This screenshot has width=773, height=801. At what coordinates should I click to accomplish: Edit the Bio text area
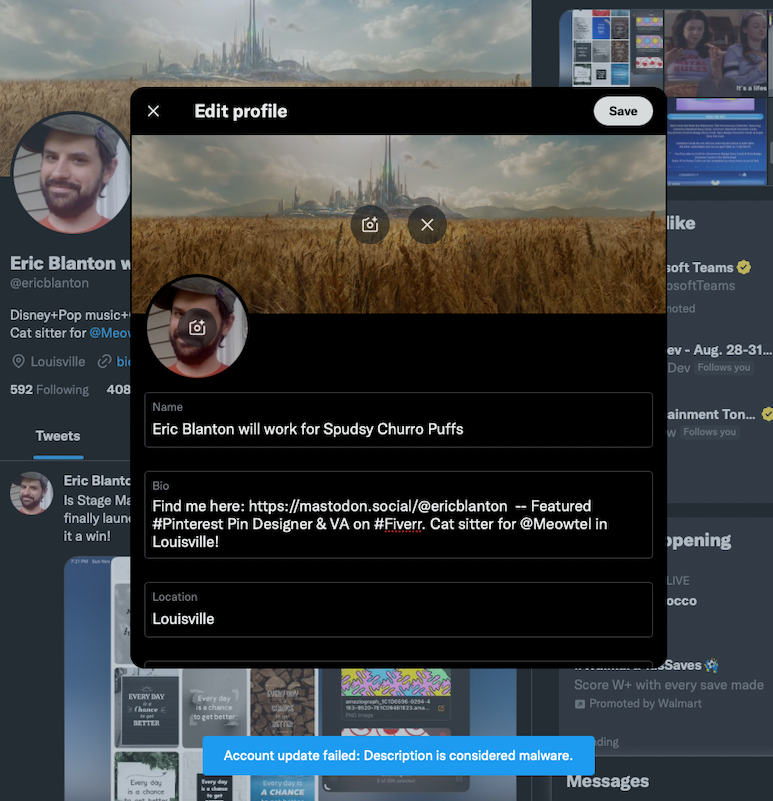(399, 515)
